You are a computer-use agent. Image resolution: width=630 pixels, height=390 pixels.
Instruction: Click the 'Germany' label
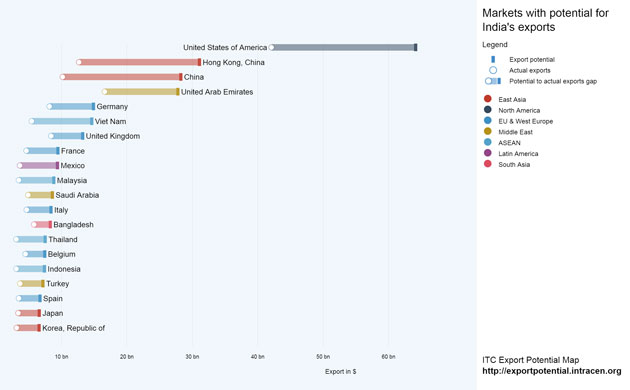point(112,106)
